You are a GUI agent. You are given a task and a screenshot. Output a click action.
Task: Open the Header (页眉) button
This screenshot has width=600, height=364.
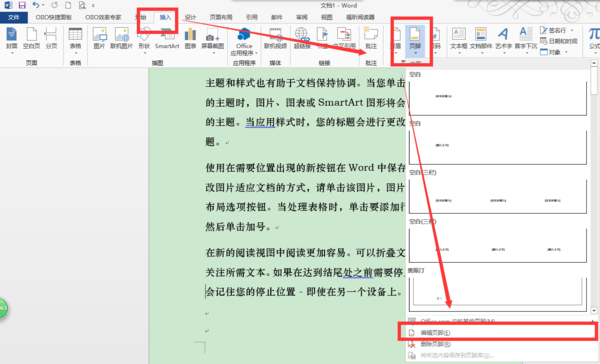tap(396, 40)
